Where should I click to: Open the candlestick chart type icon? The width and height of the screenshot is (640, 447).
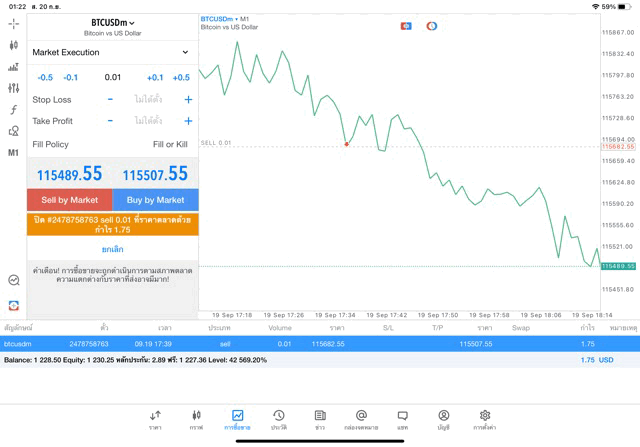click(13, 45)
